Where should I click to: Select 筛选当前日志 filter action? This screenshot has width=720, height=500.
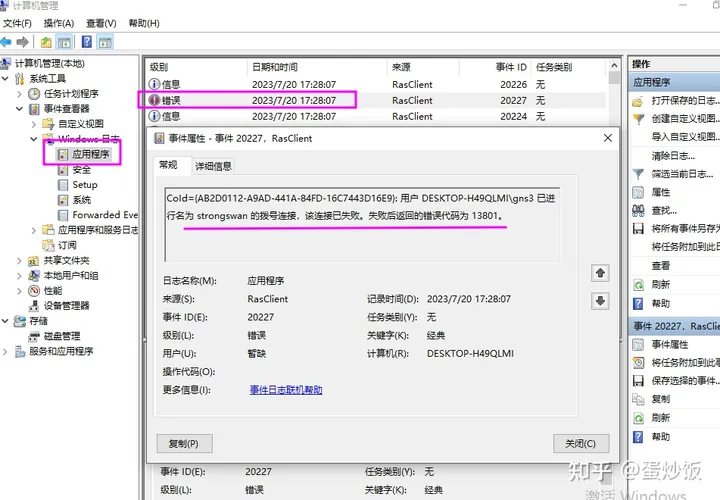pyautogui.click(x=682, y=174)
